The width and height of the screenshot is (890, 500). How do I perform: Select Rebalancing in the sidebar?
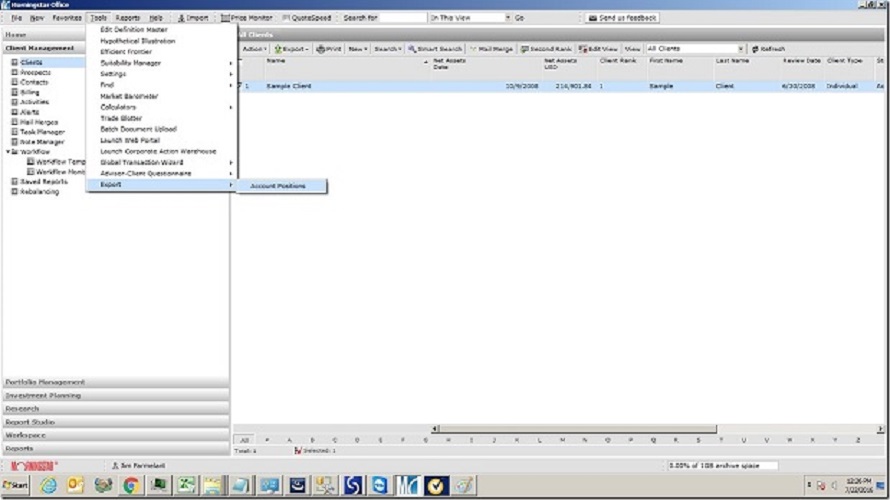tap(39, 192)
